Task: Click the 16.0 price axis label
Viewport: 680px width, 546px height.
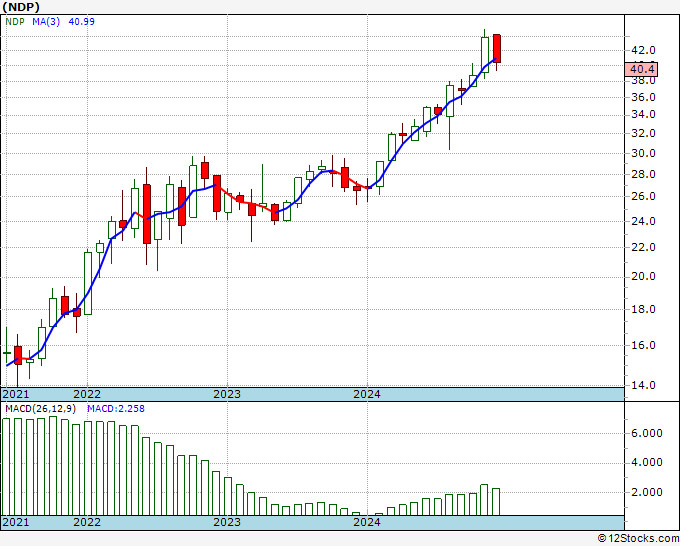Action: (x=643, y=346)
